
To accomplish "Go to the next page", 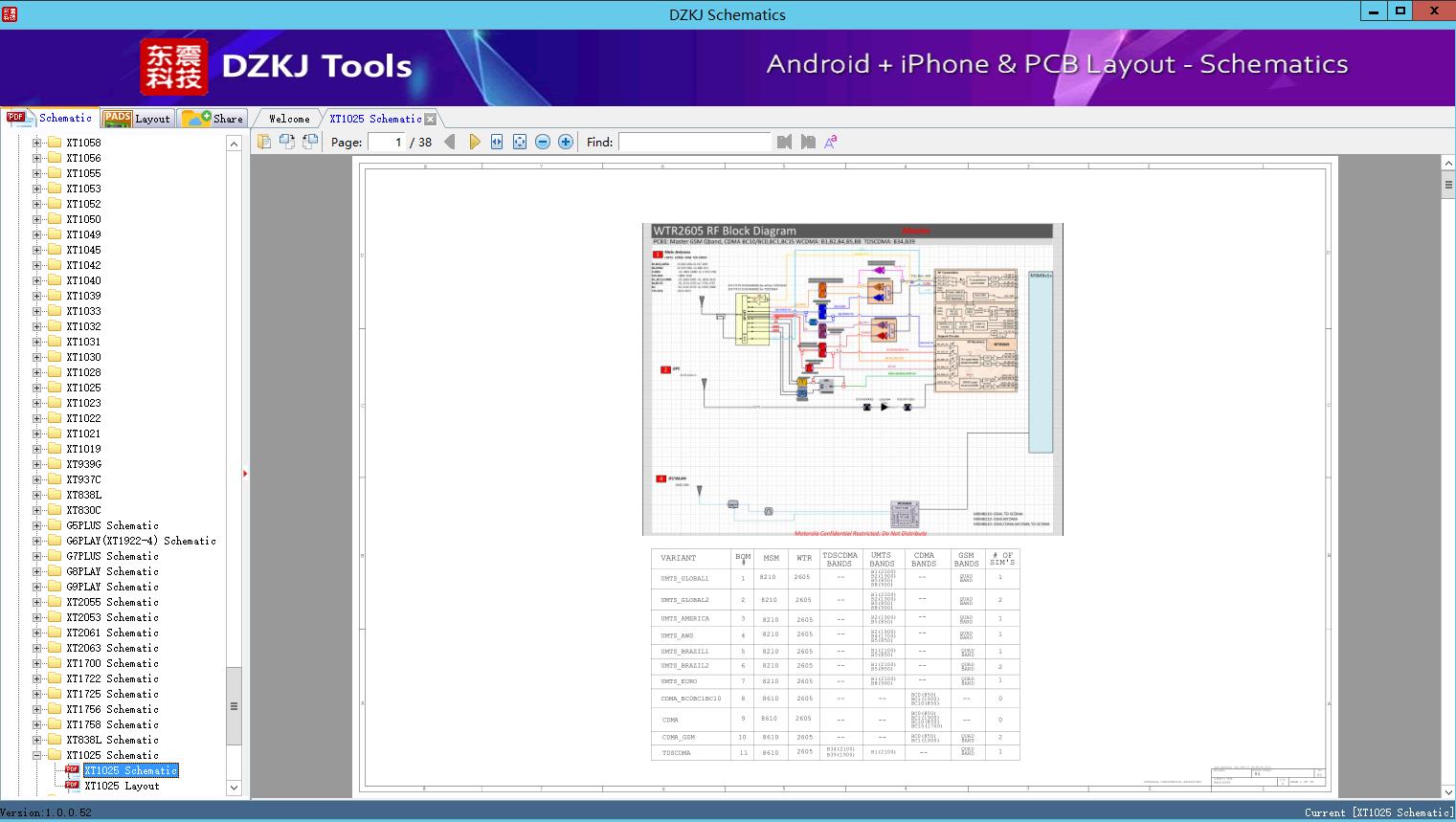I will 474,142.
